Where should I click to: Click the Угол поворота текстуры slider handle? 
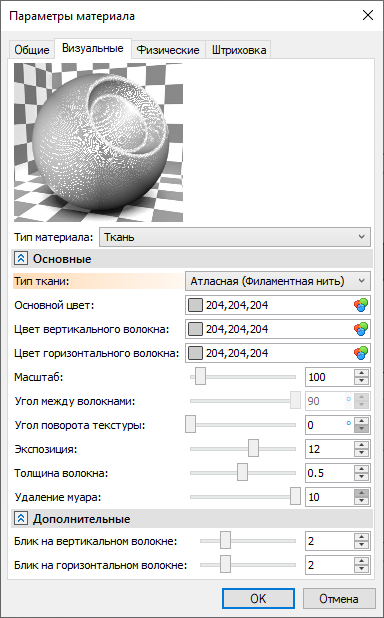[190, 425]
